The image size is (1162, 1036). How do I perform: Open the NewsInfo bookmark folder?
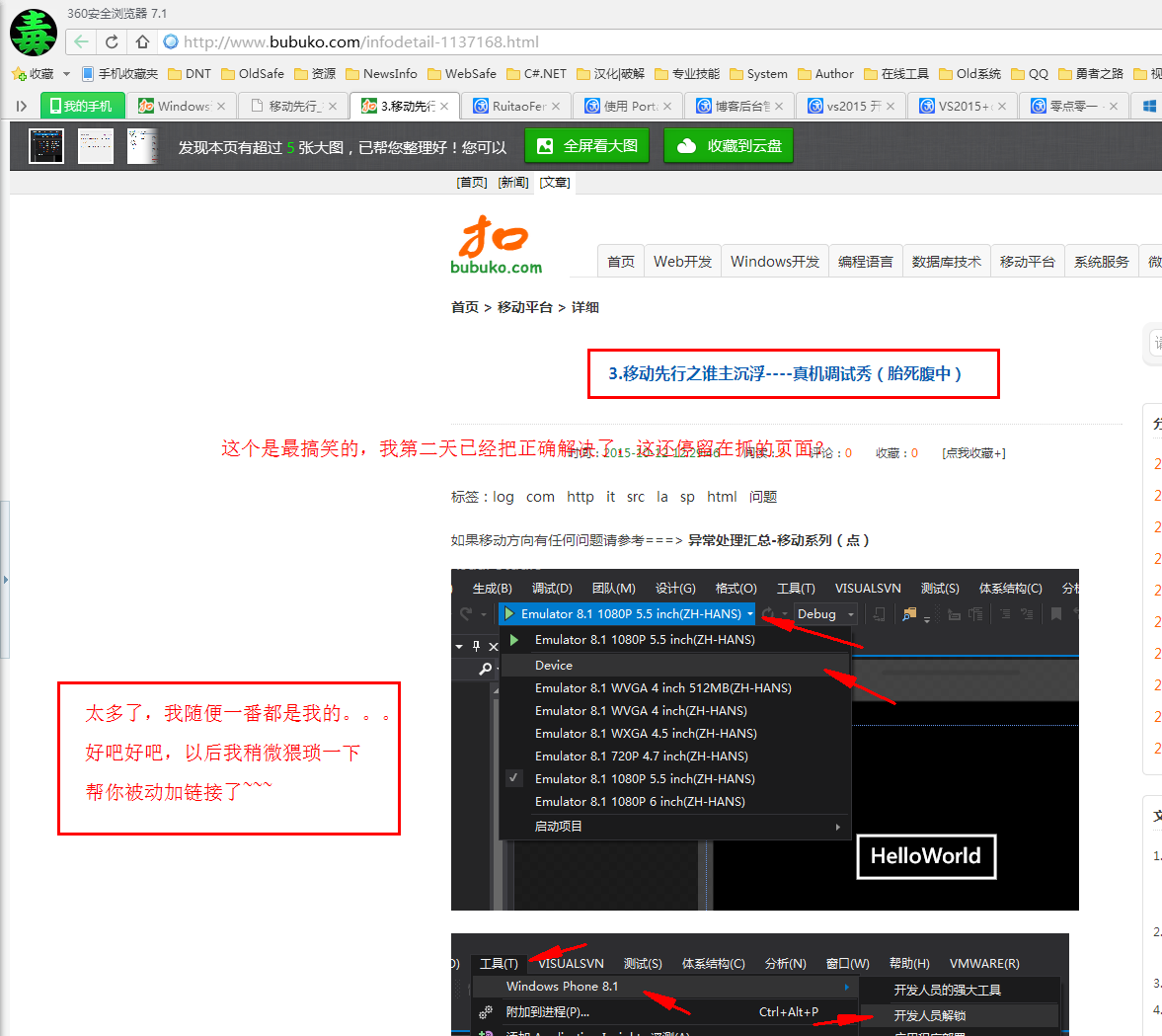[382, 74]
